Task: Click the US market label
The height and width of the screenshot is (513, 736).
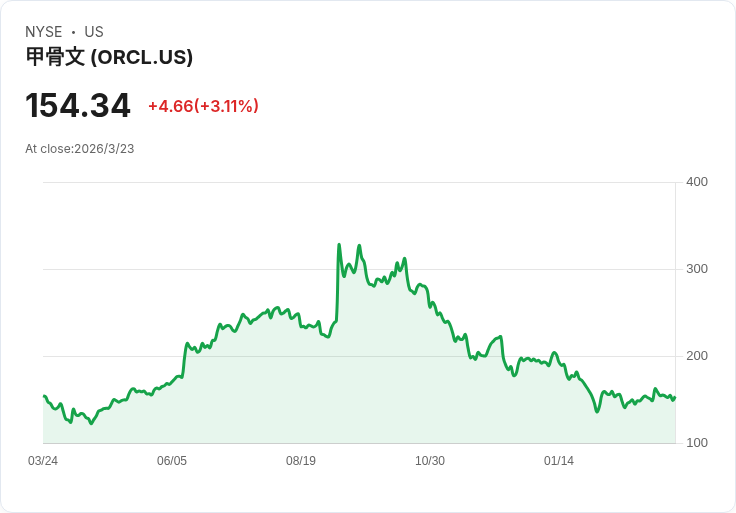Action: [94, 32]
